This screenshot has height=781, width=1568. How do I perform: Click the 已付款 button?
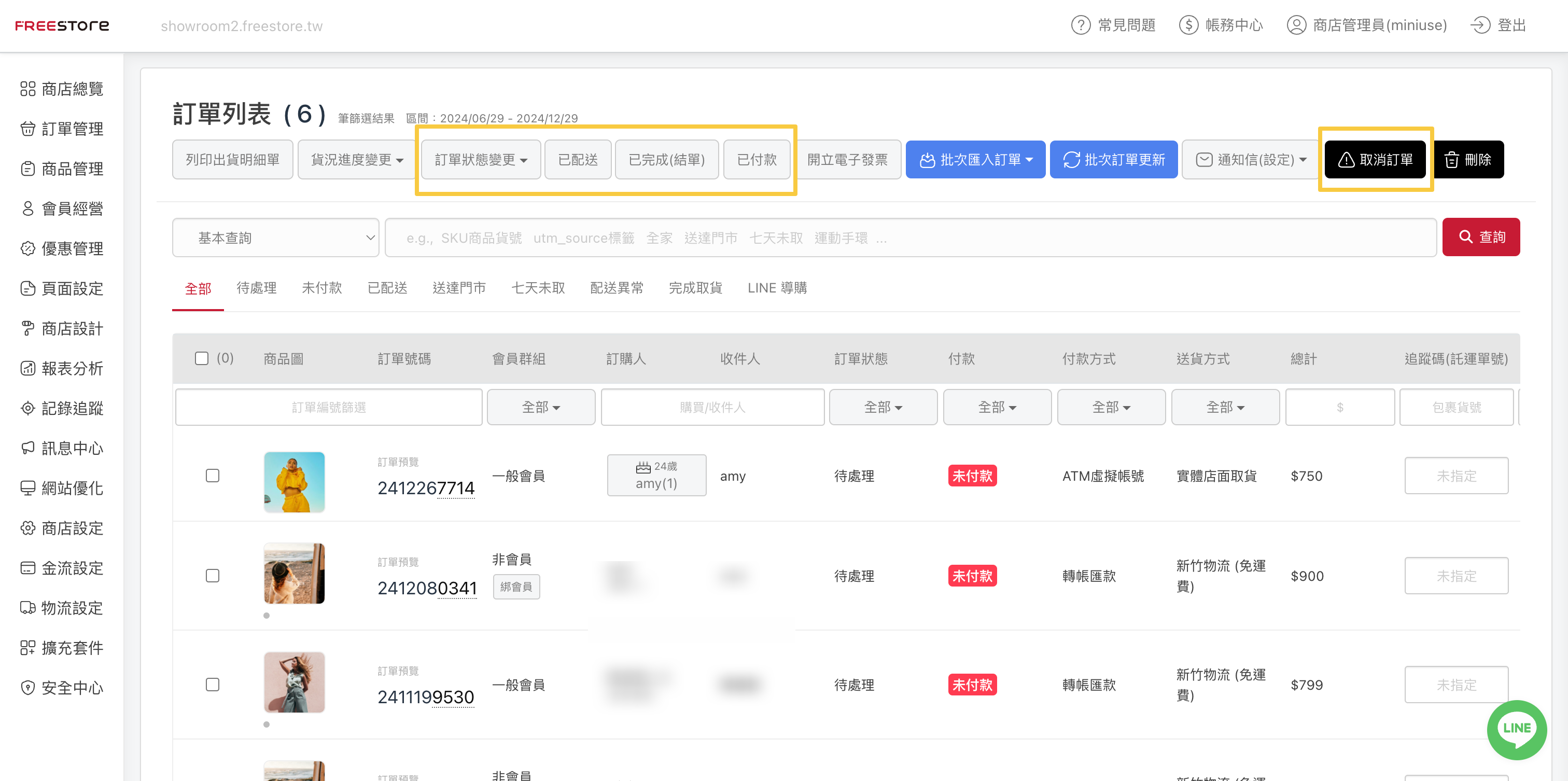[757, 160]
